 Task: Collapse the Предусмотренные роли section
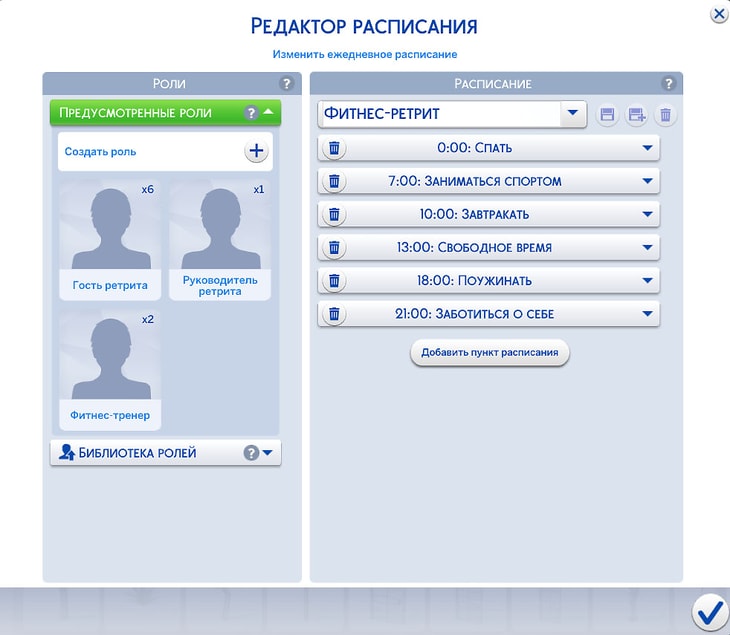coord(268,113)
